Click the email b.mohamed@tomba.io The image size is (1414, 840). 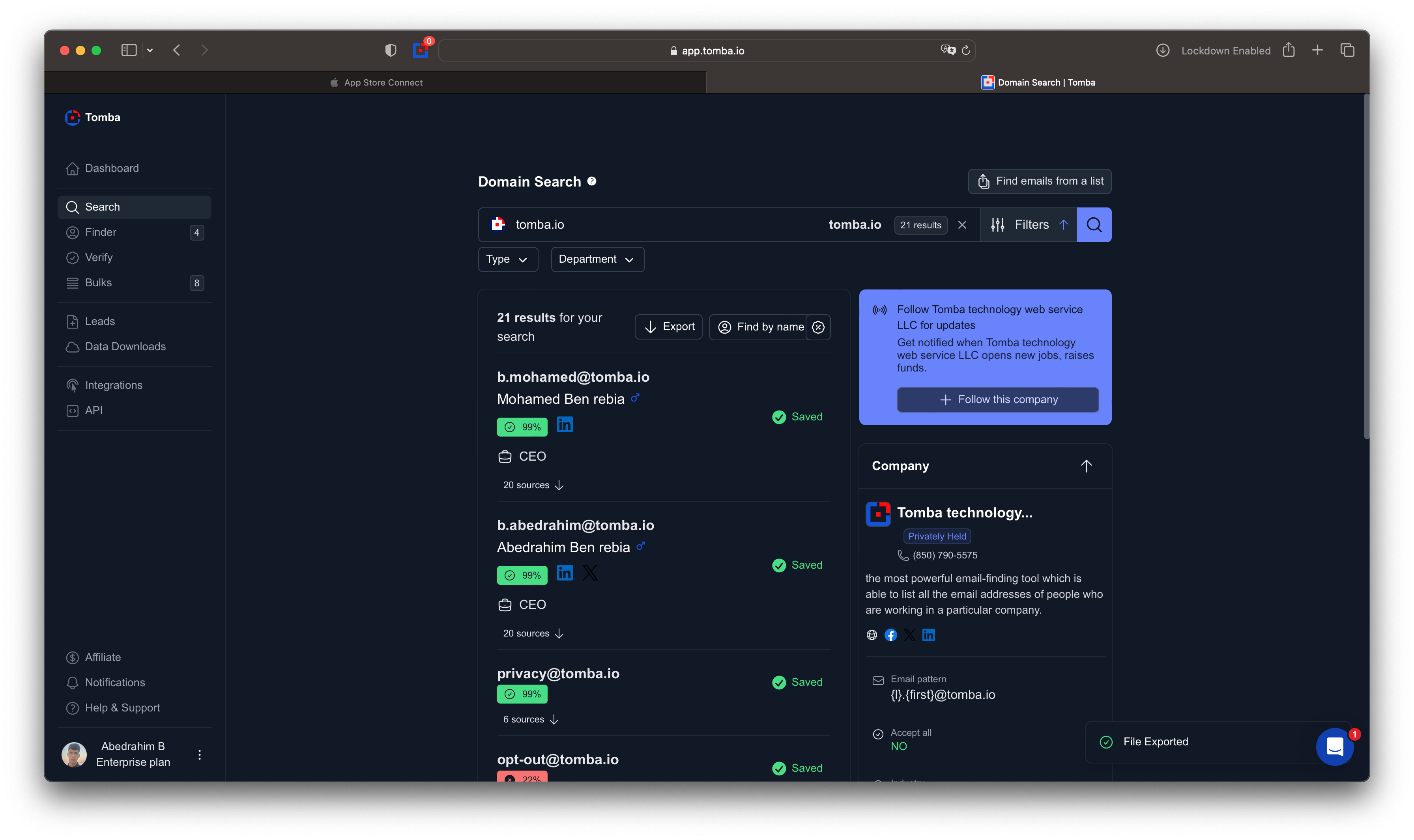(573, 377)
